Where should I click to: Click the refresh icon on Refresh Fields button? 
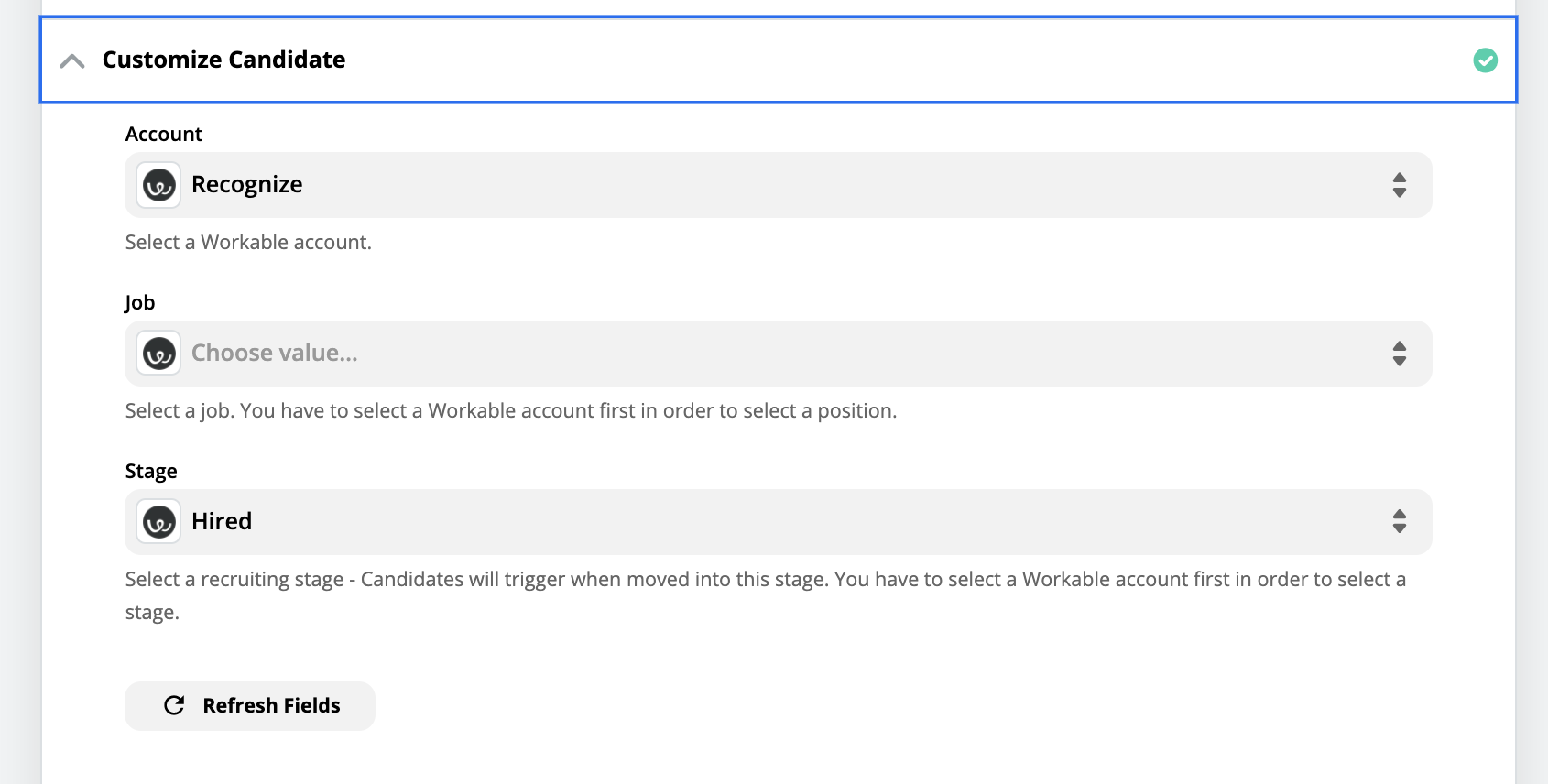pos(175,705)
